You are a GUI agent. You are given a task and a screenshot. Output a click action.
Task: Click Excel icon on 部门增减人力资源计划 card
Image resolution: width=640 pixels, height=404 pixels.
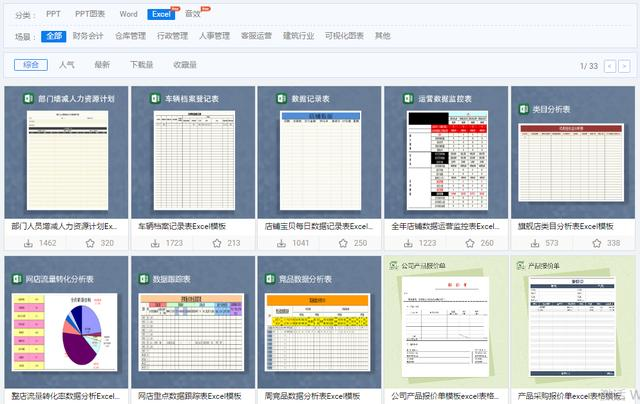click(x=28, y=98)
